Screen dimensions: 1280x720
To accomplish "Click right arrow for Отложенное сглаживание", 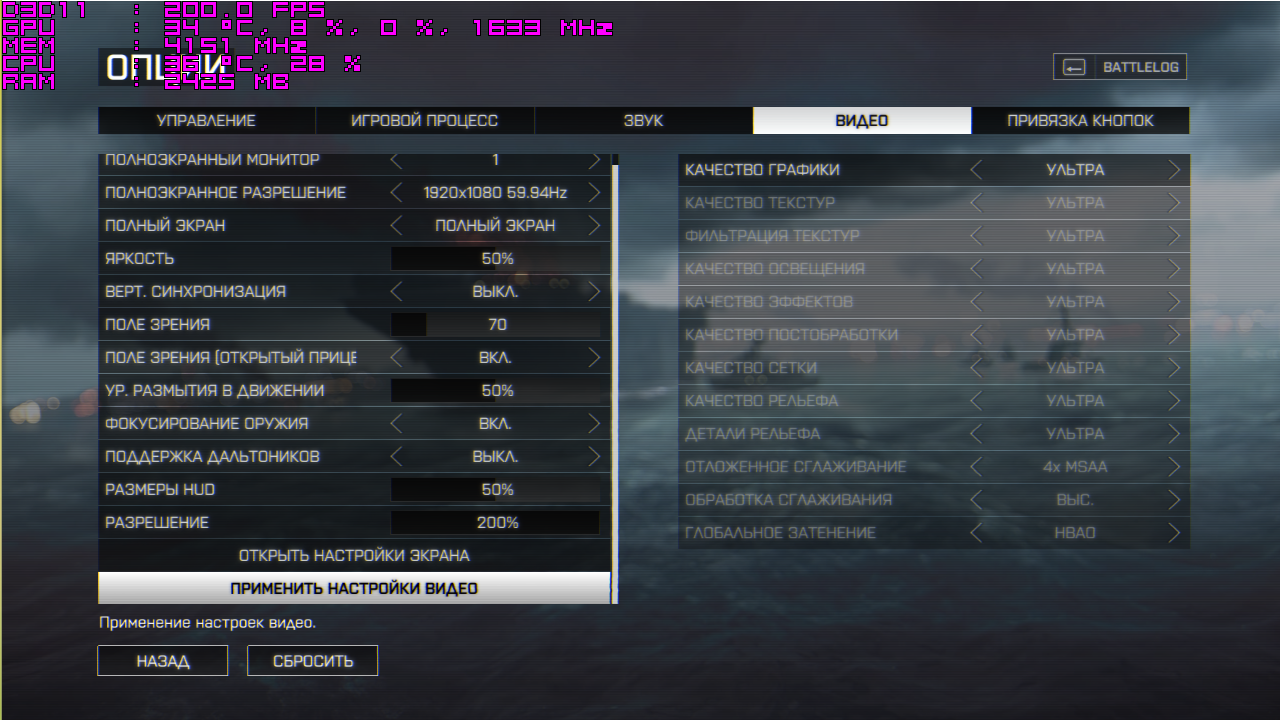I will pos(1174,467).
